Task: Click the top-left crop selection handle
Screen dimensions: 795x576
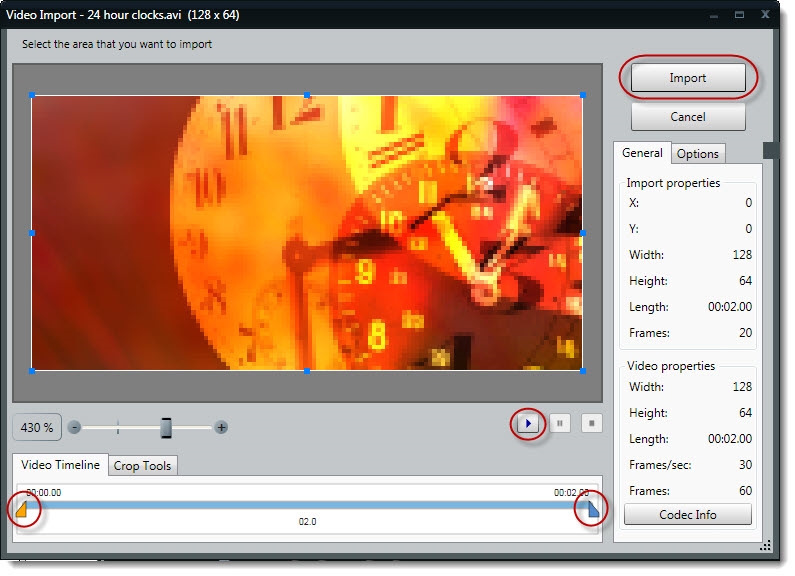Action: point(32,96)
